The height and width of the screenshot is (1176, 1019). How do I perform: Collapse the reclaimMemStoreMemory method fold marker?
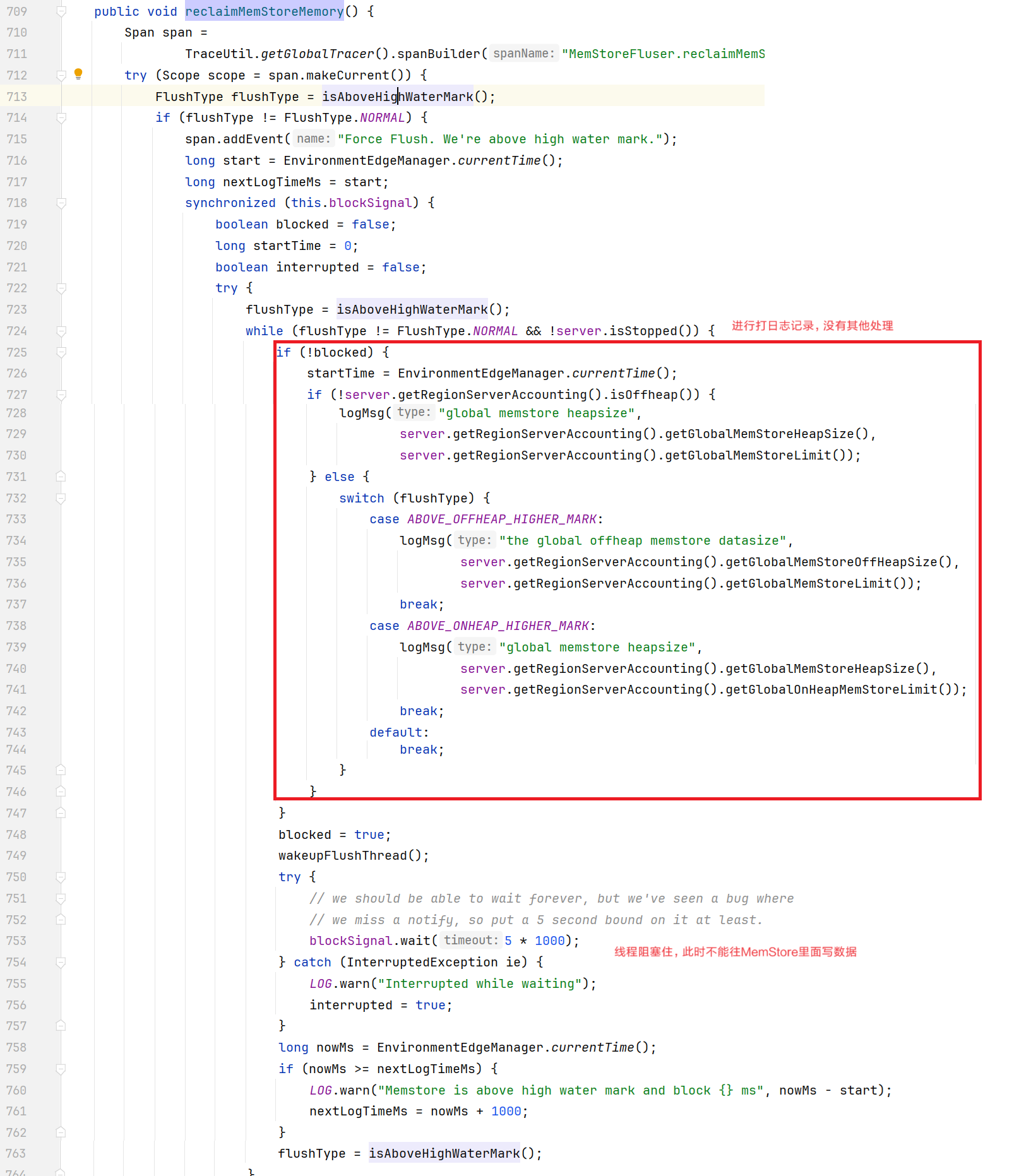pos(61,11)
